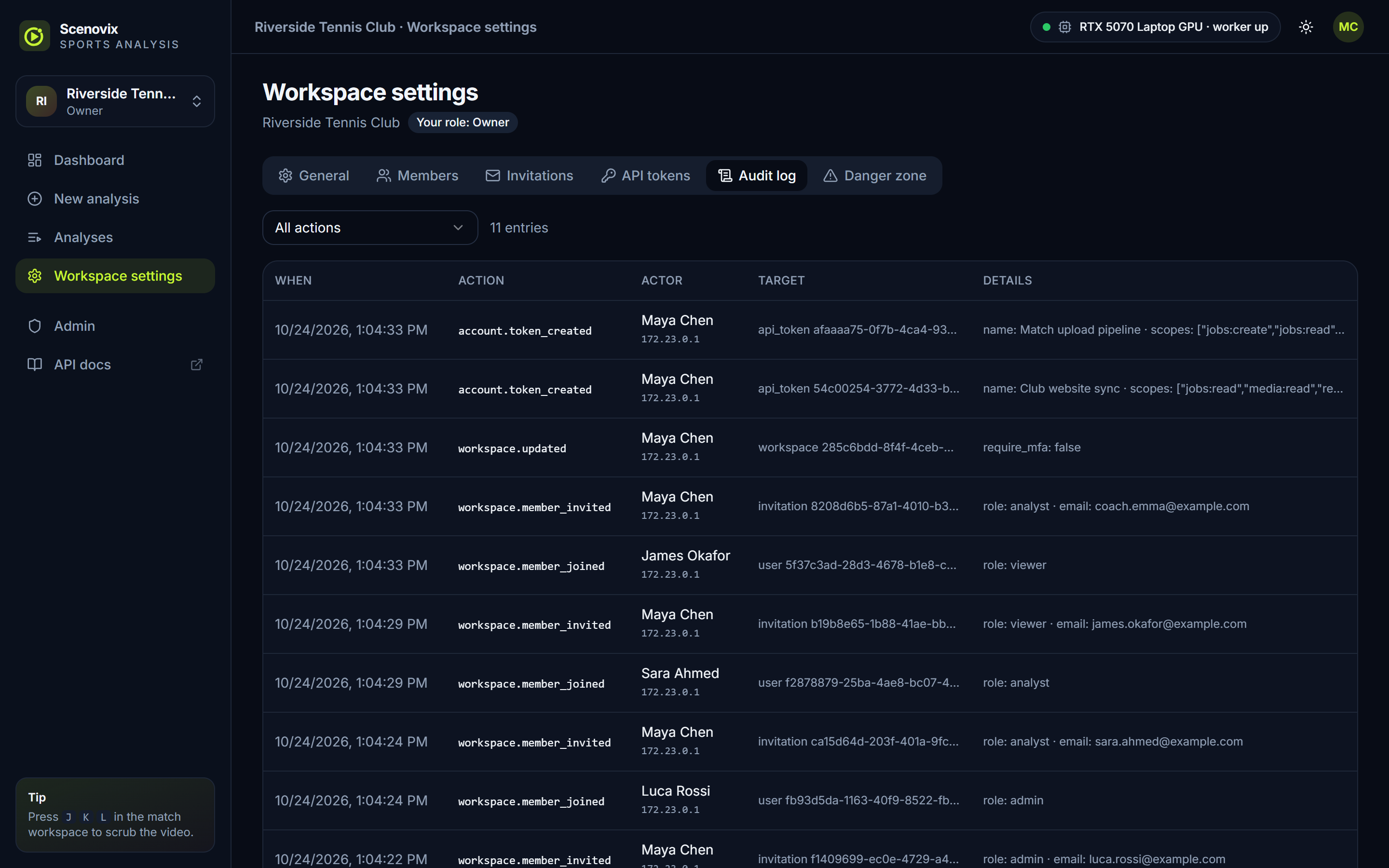This screenshot has height=868, width=1389.
Task: Click the people icon on Members tab
Action: pyautogui.click(x=383, y=176)
